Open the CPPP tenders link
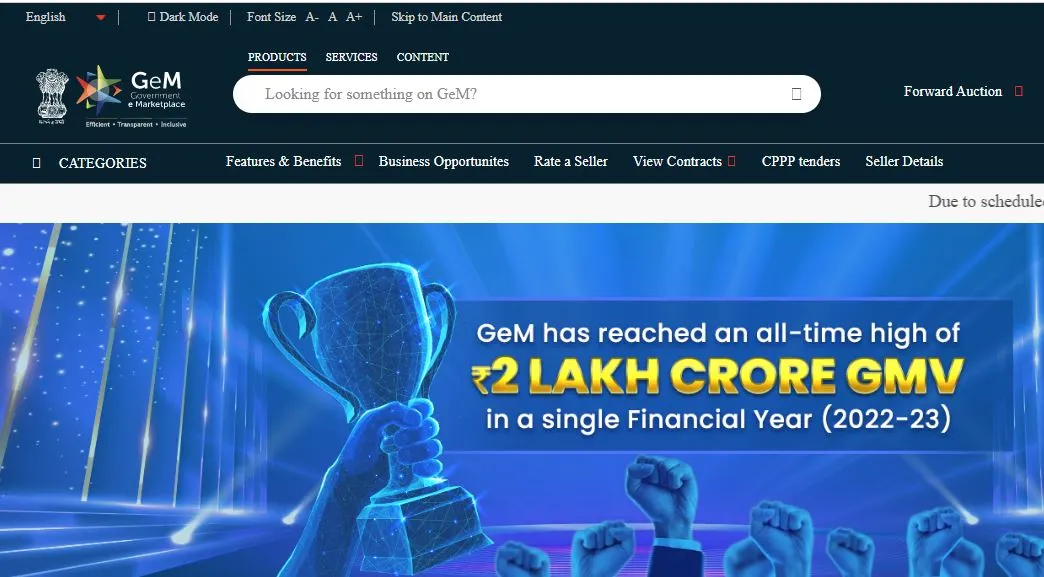1044x577 pixels. pos(801,161)
